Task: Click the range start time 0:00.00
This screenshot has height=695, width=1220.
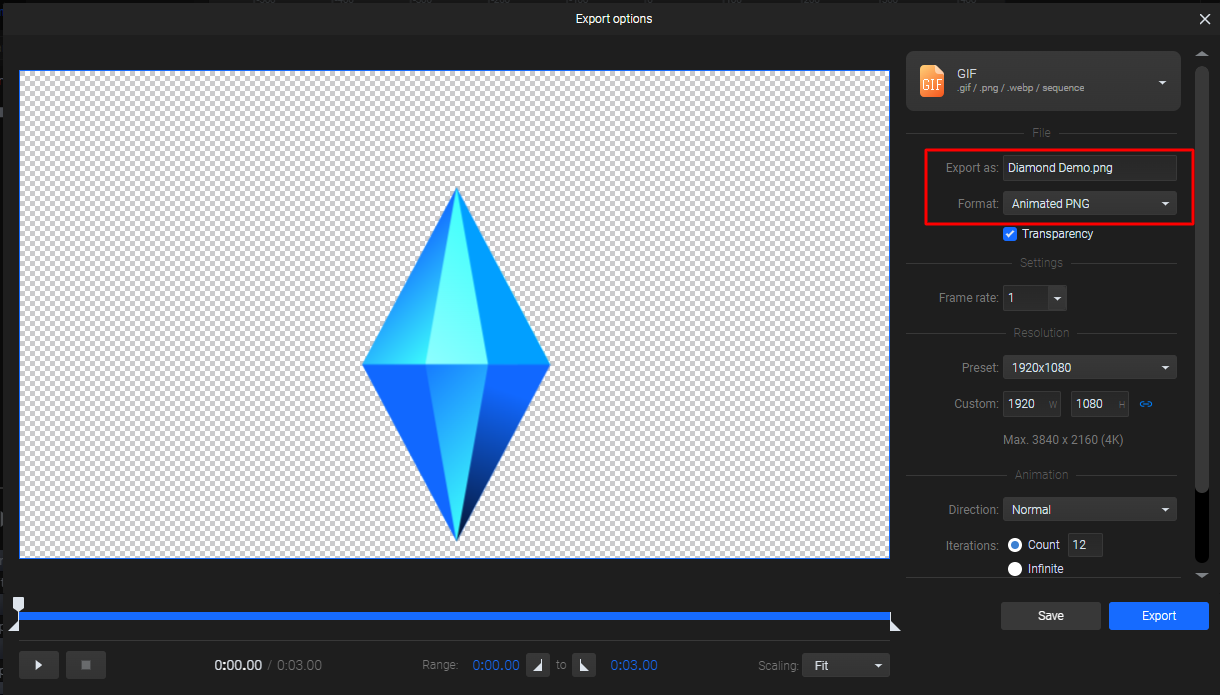Action: click(496, 665)
